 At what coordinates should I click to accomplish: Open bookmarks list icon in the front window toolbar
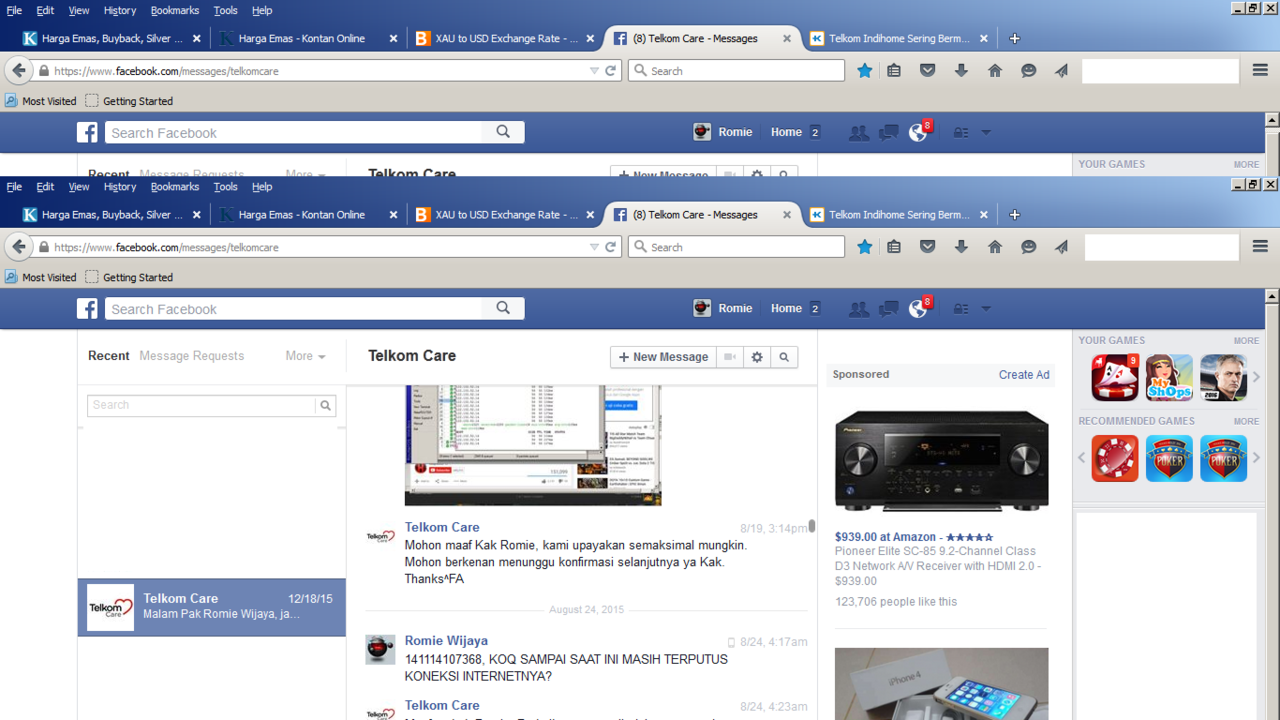894,247
